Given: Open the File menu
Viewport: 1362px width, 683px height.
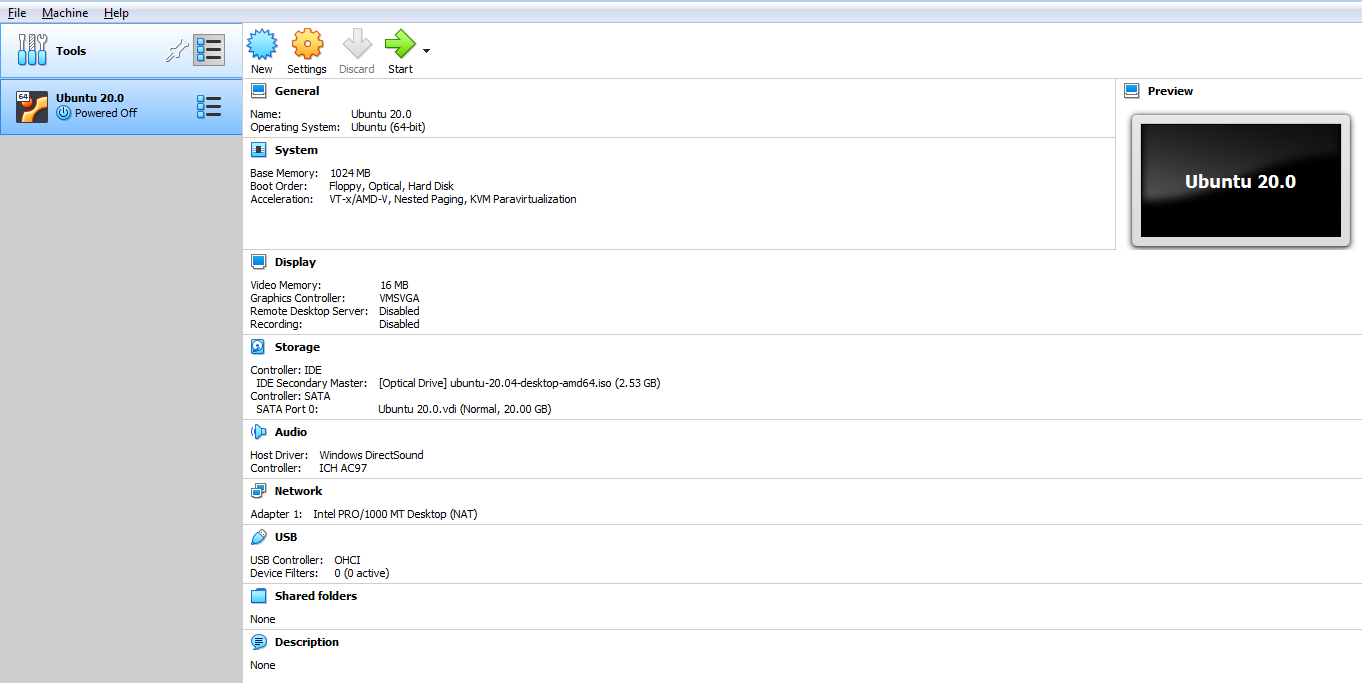Looking at the screenshot, I should pyautogui.click(x=17, y=13).
